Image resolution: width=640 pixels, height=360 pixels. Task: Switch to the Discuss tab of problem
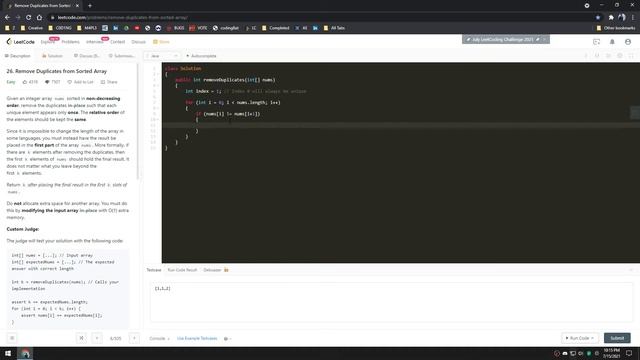click(86, 56)
